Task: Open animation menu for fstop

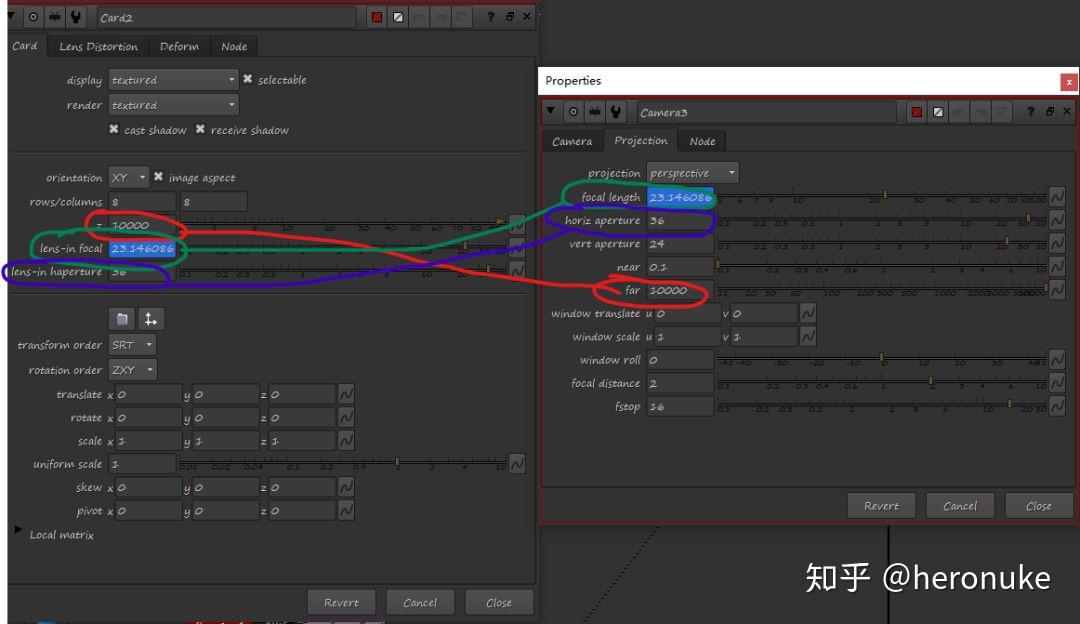Action: (1057, 406)
